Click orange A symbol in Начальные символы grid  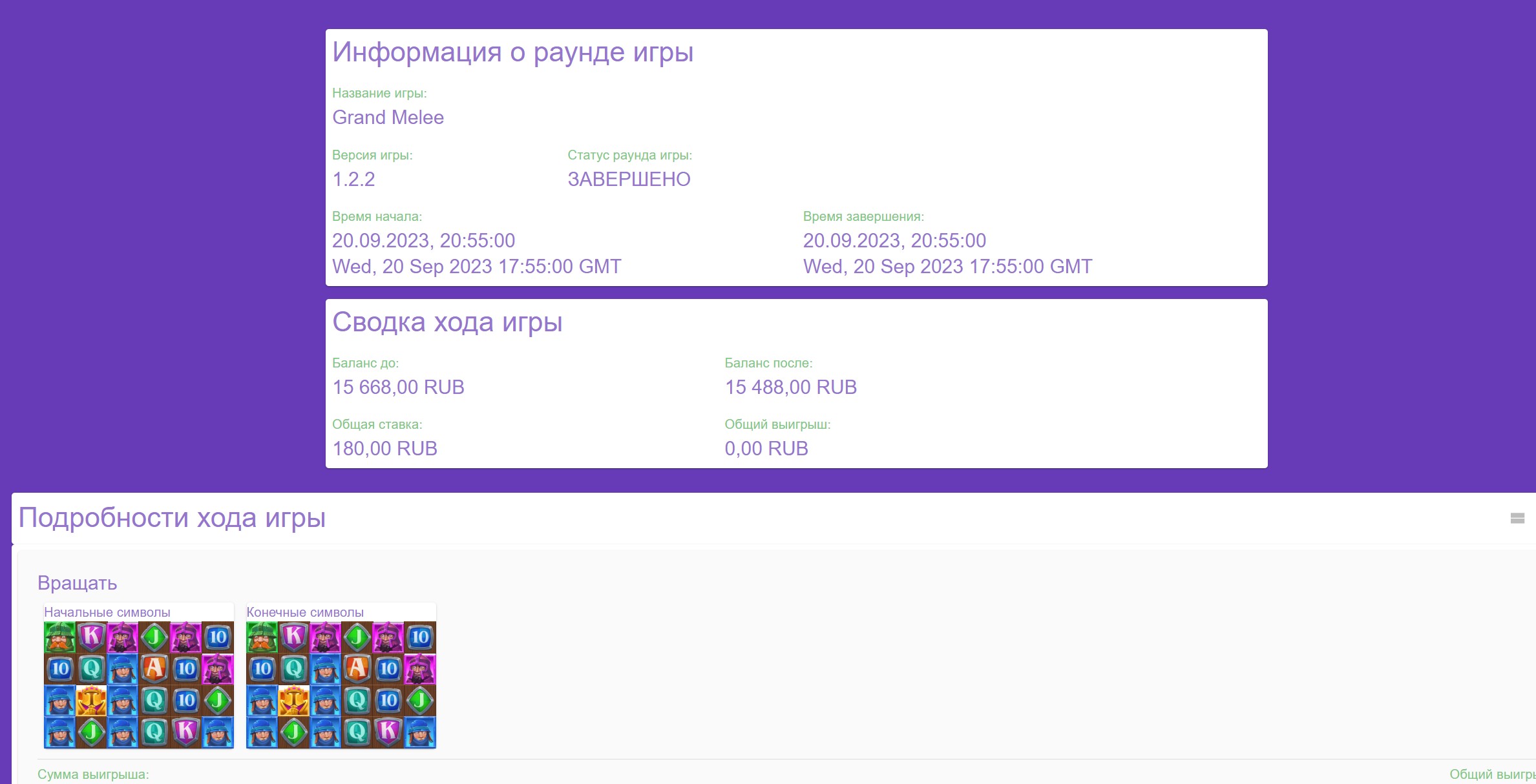point(154,668)
